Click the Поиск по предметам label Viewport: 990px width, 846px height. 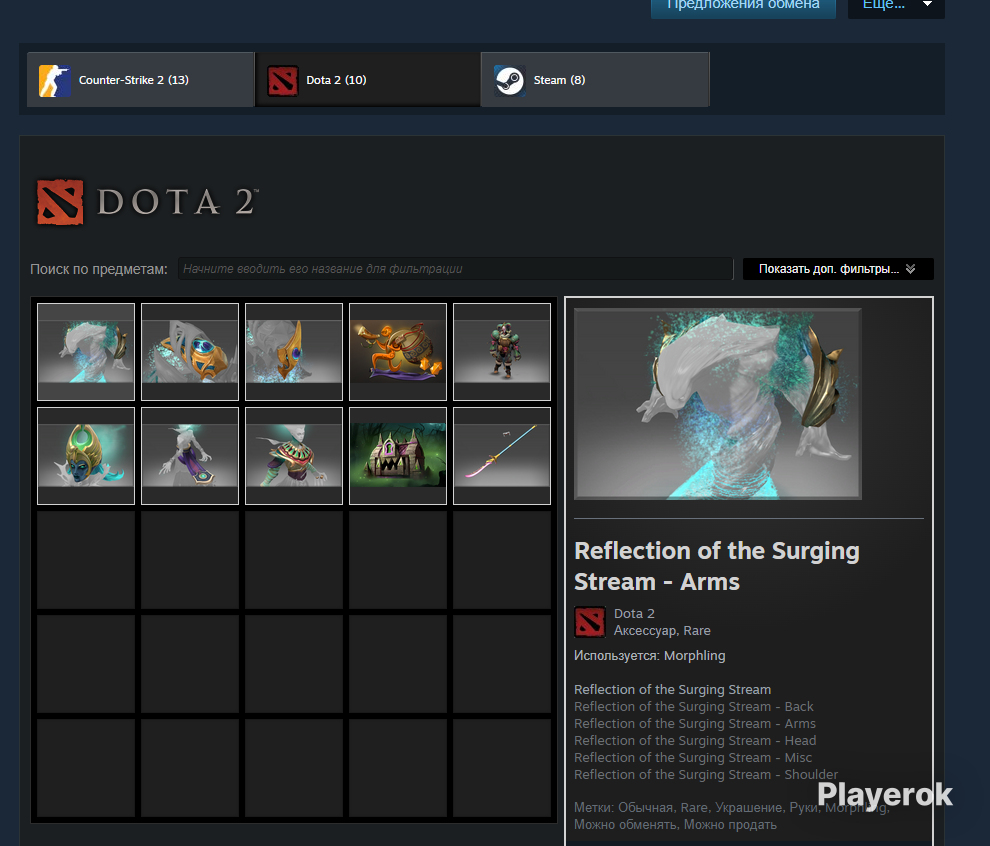[x=99, y=269]
